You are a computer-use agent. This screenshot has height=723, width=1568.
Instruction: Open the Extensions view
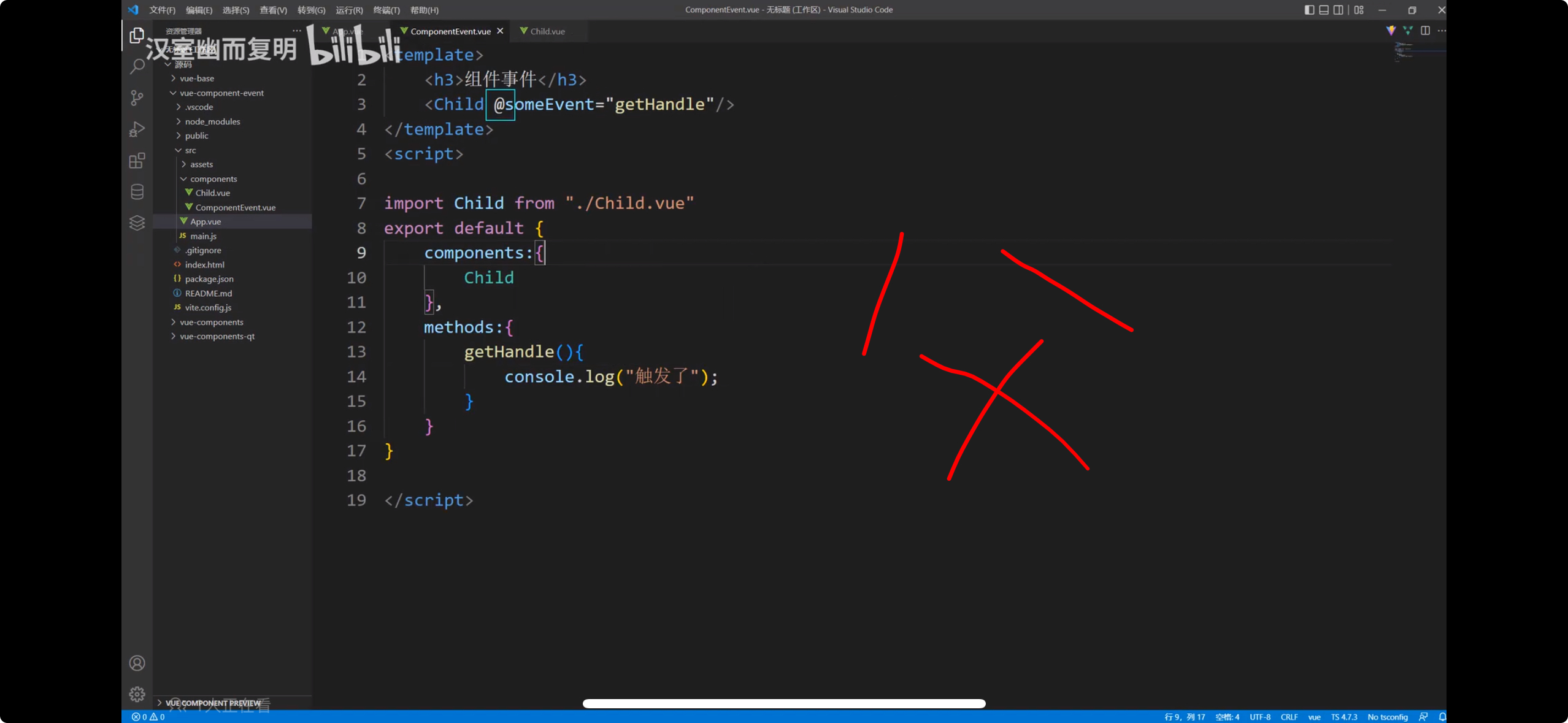point(137,161)
